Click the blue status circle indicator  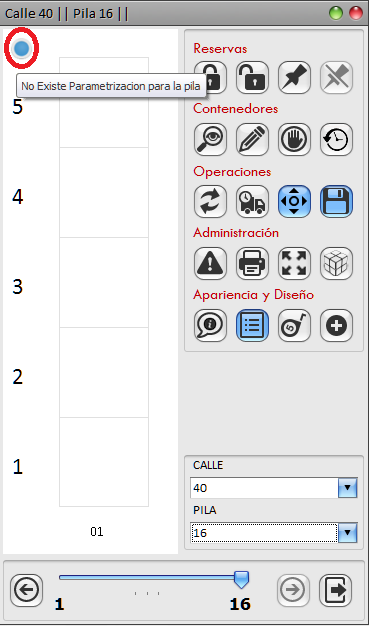click(x=22, y=48)
